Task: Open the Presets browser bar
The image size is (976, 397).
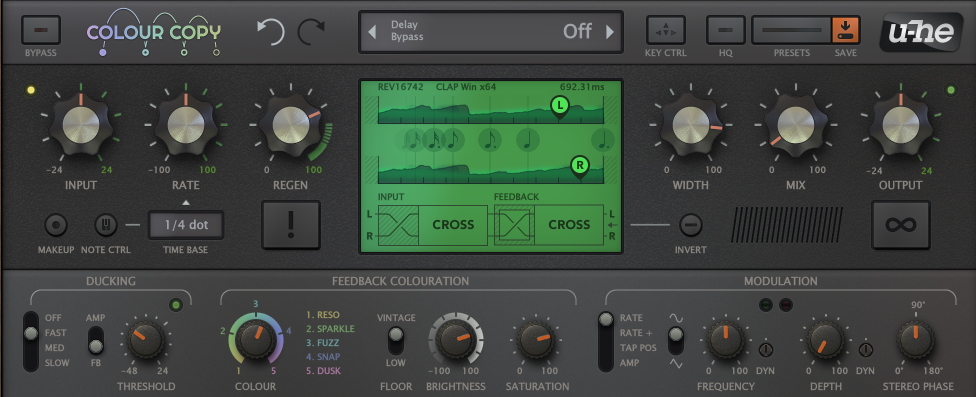Action: pyautogui.click(x=792, y=30)
